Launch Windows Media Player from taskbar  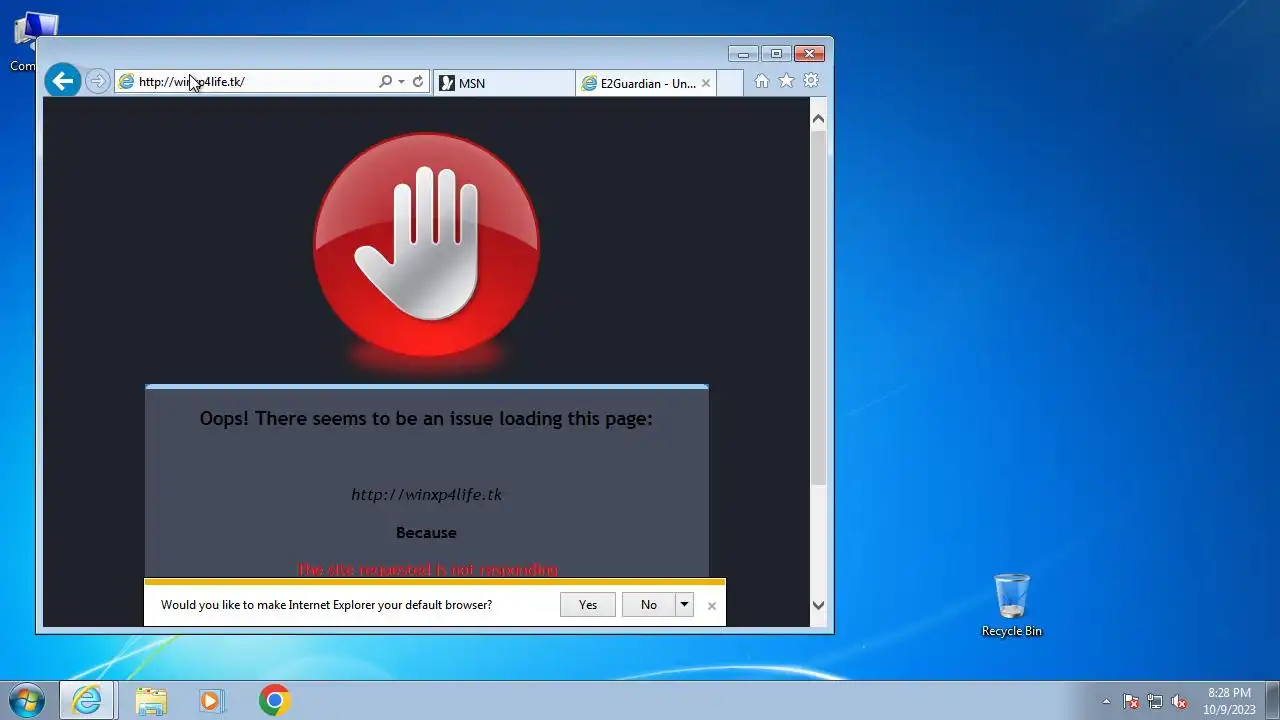click(212, 700)
